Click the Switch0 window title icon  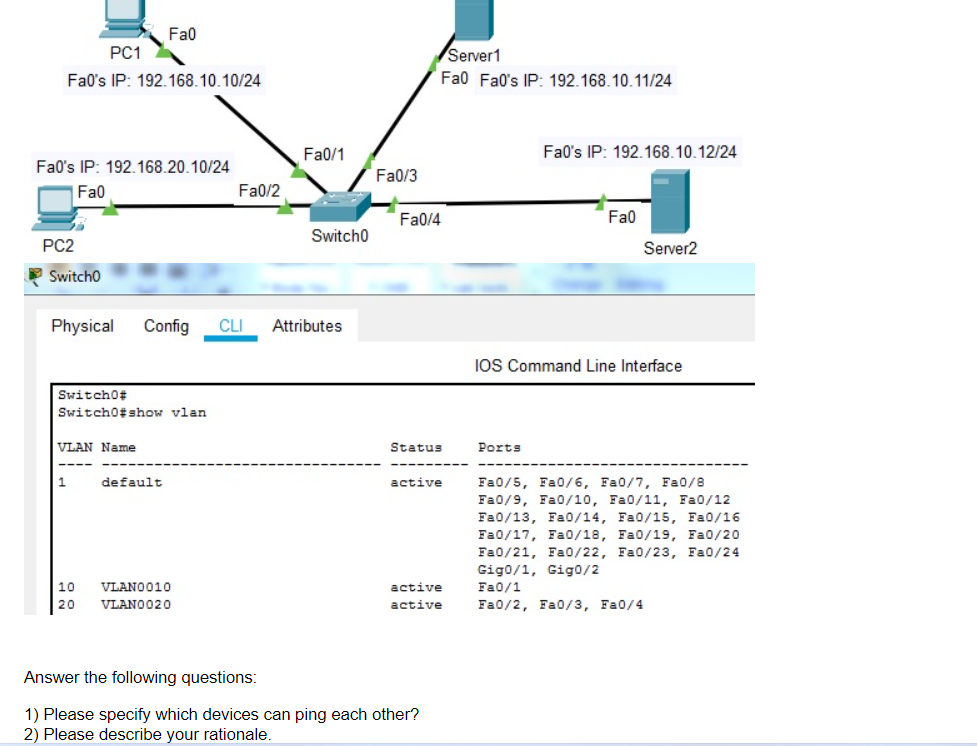coord(36,275)
